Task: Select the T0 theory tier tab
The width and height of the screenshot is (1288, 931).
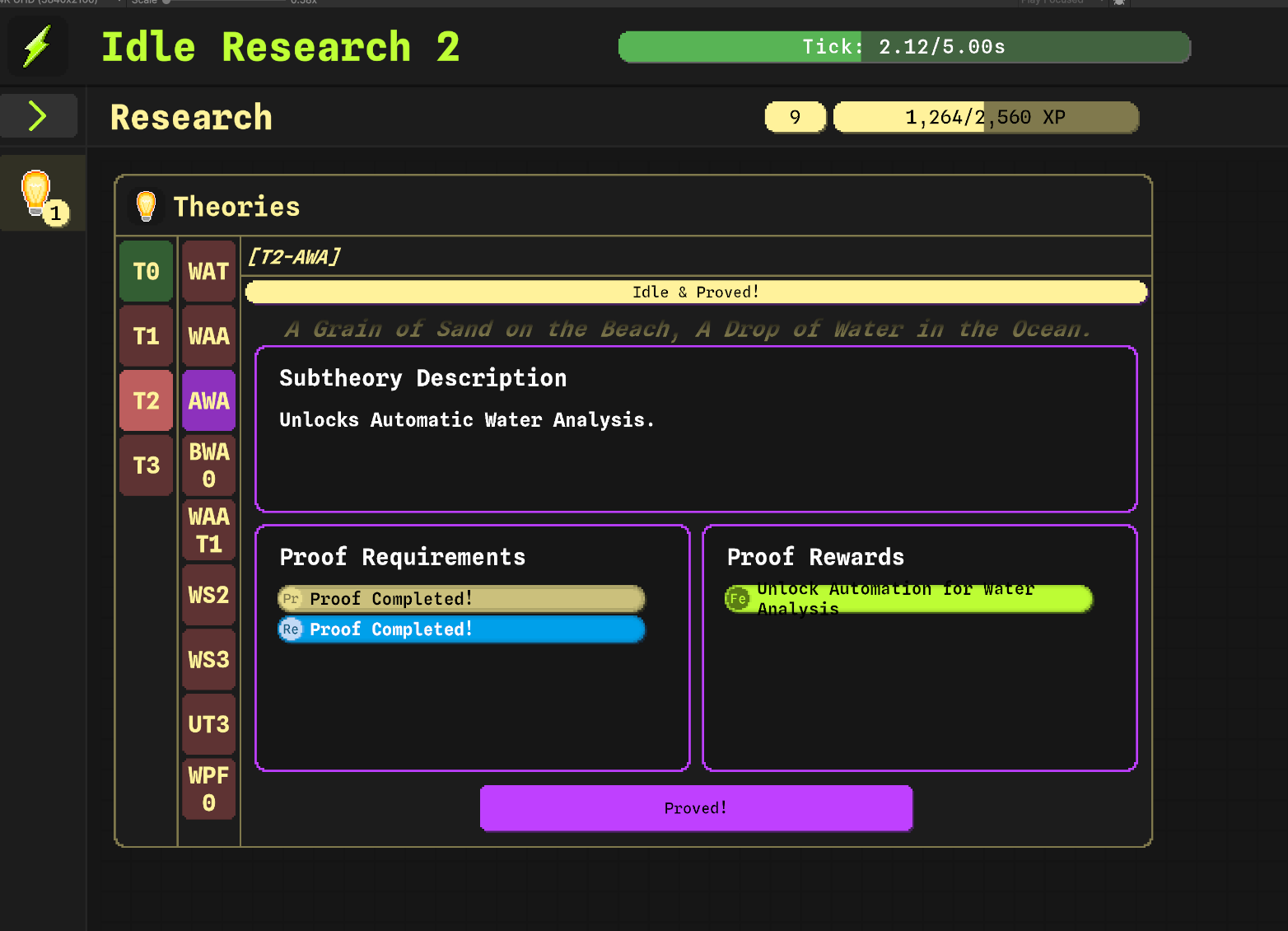Action: pos(147,271)
